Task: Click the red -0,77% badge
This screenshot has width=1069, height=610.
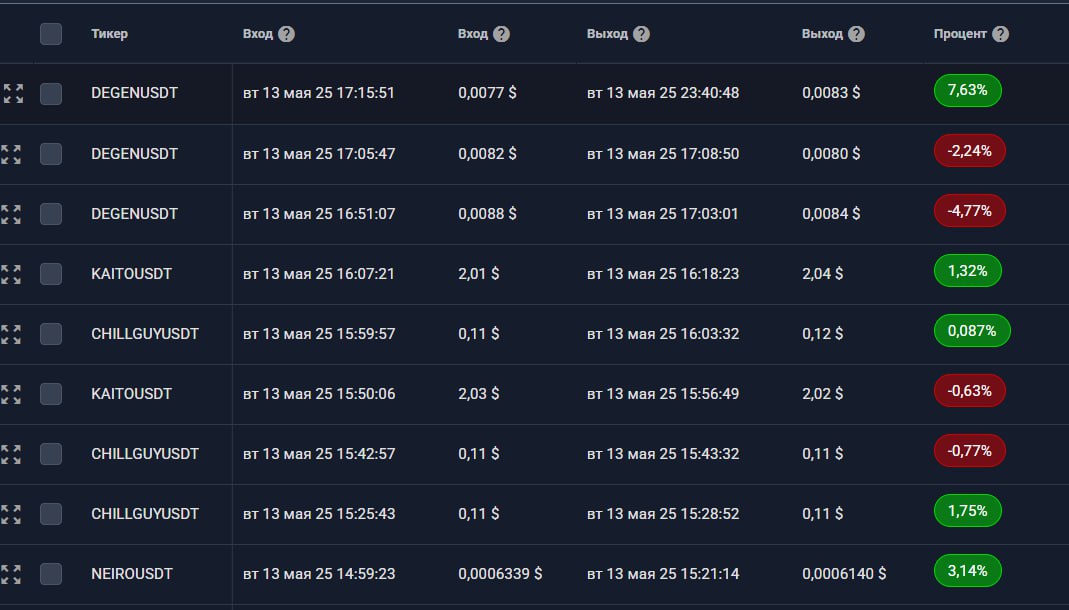Action: pos(969,451)
